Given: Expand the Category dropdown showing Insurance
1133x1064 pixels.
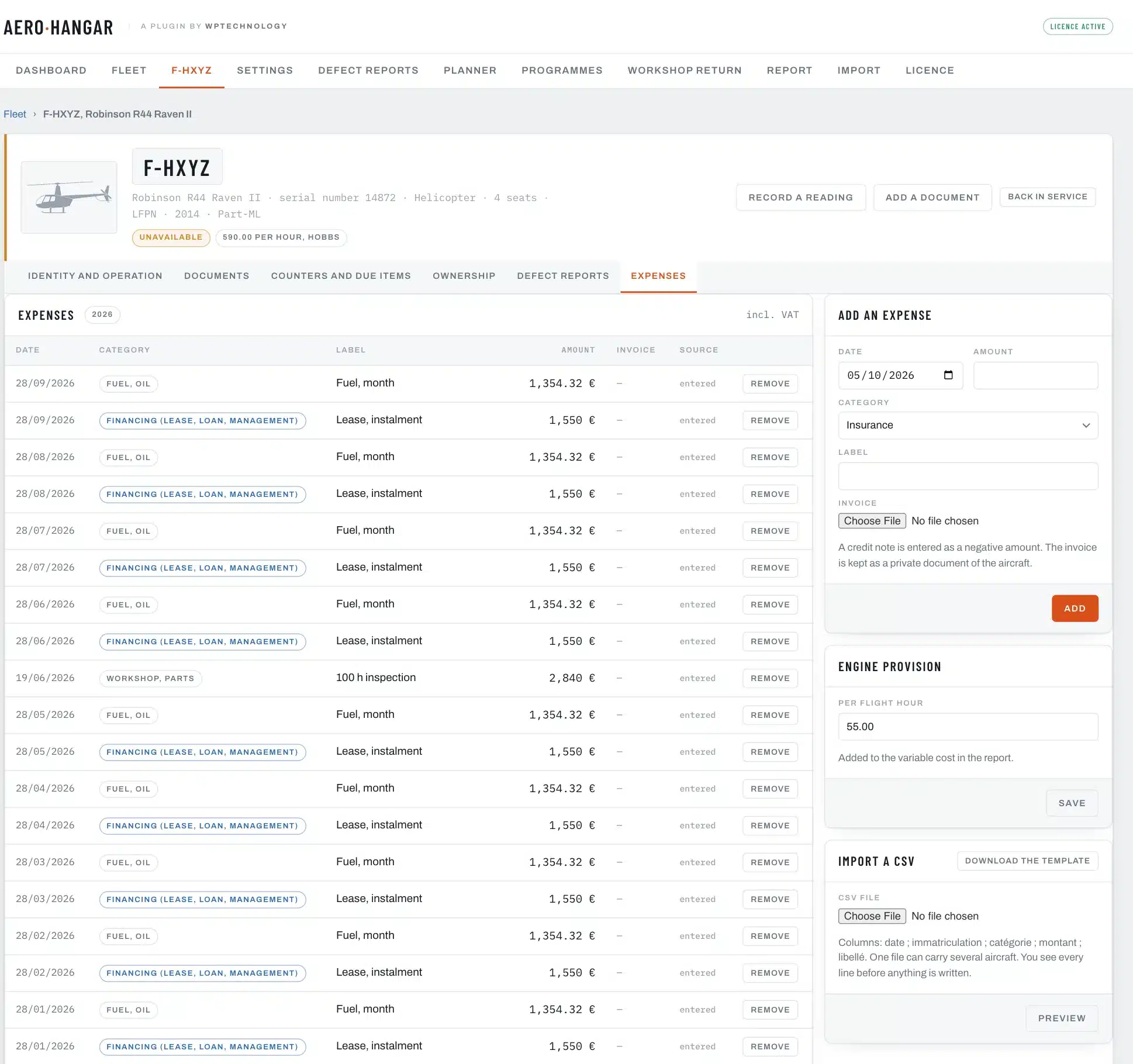Looking at the screenshot, I should tap(968, 426).
